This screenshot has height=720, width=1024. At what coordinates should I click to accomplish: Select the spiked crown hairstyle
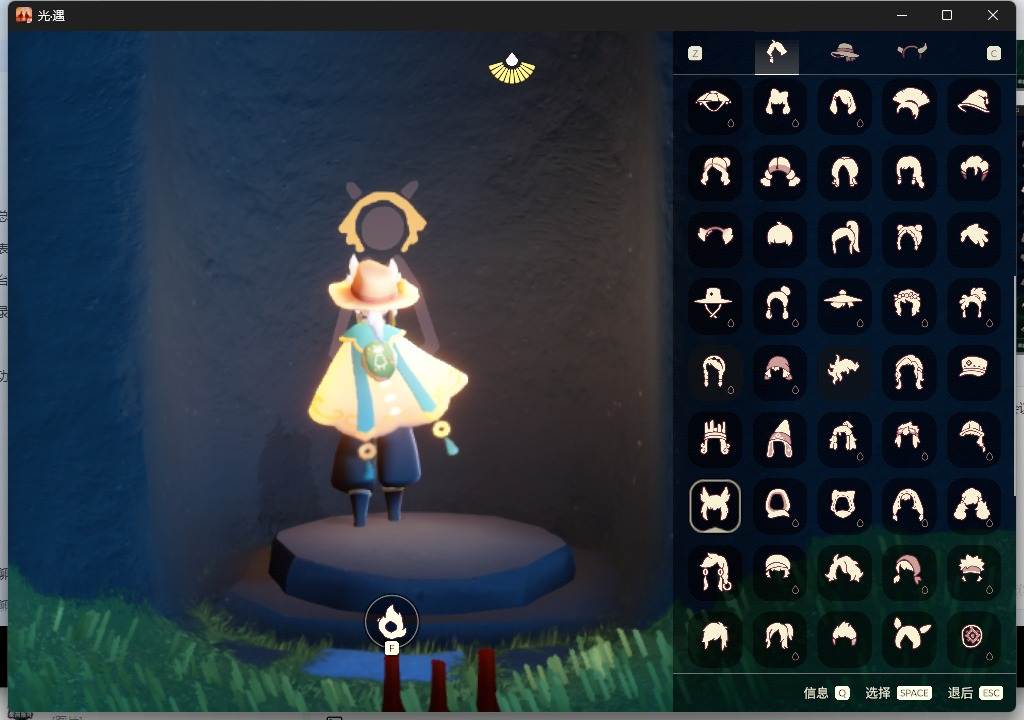[714, 438]
